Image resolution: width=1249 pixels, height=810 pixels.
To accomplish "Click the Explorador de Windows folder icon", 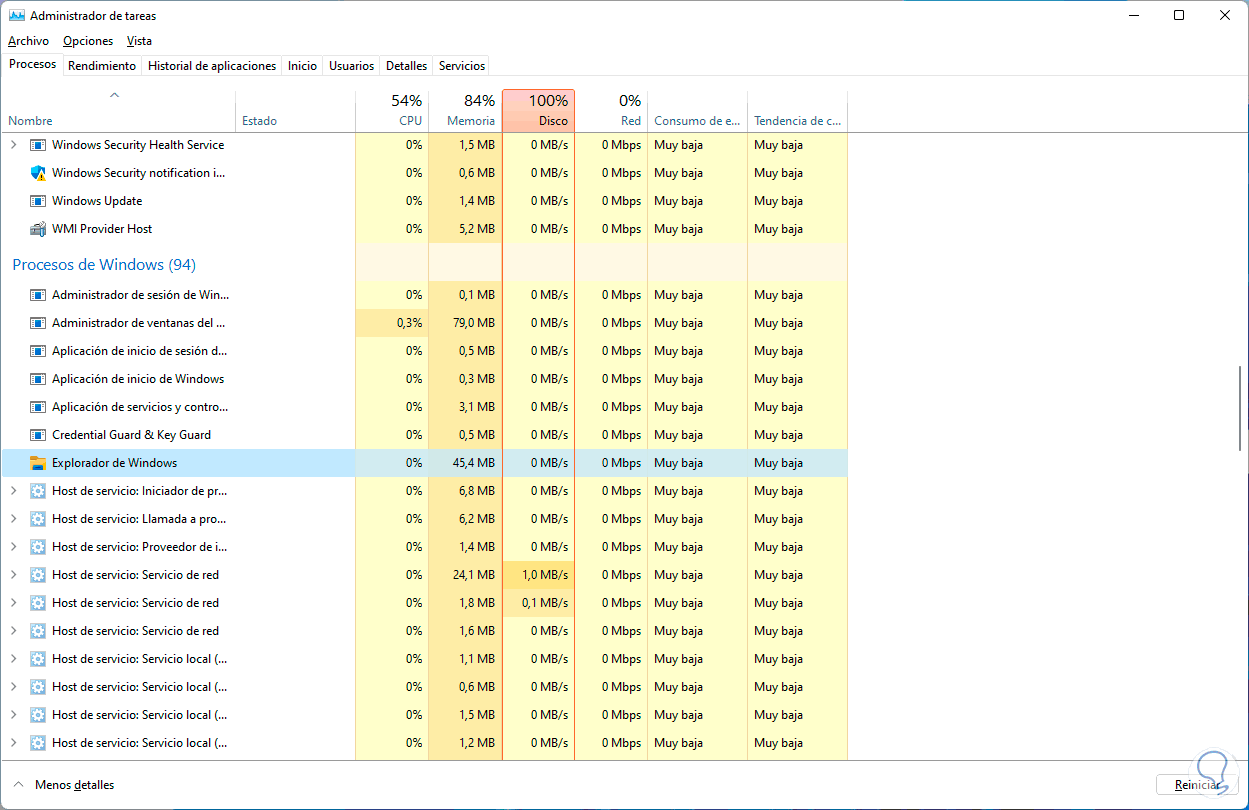I will pos(38,463).
